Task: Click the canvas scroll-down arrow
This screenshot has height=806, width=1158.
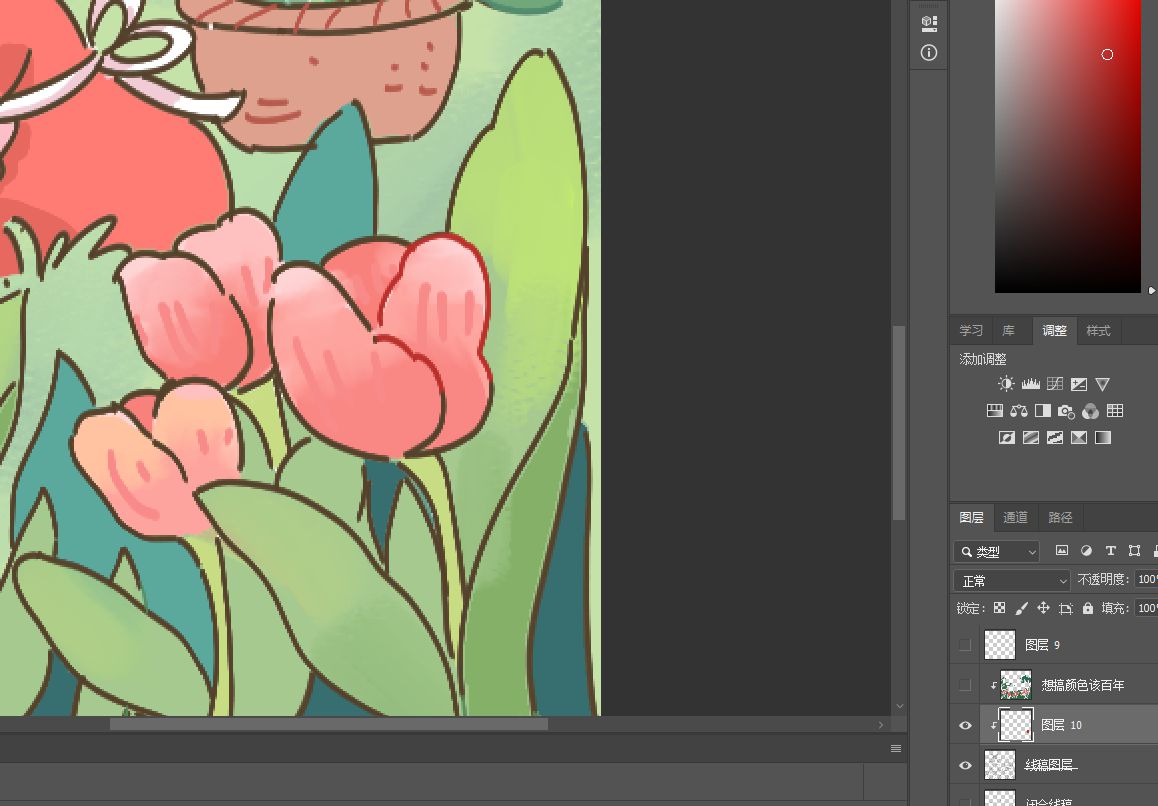Action: [x=900, y=706]
